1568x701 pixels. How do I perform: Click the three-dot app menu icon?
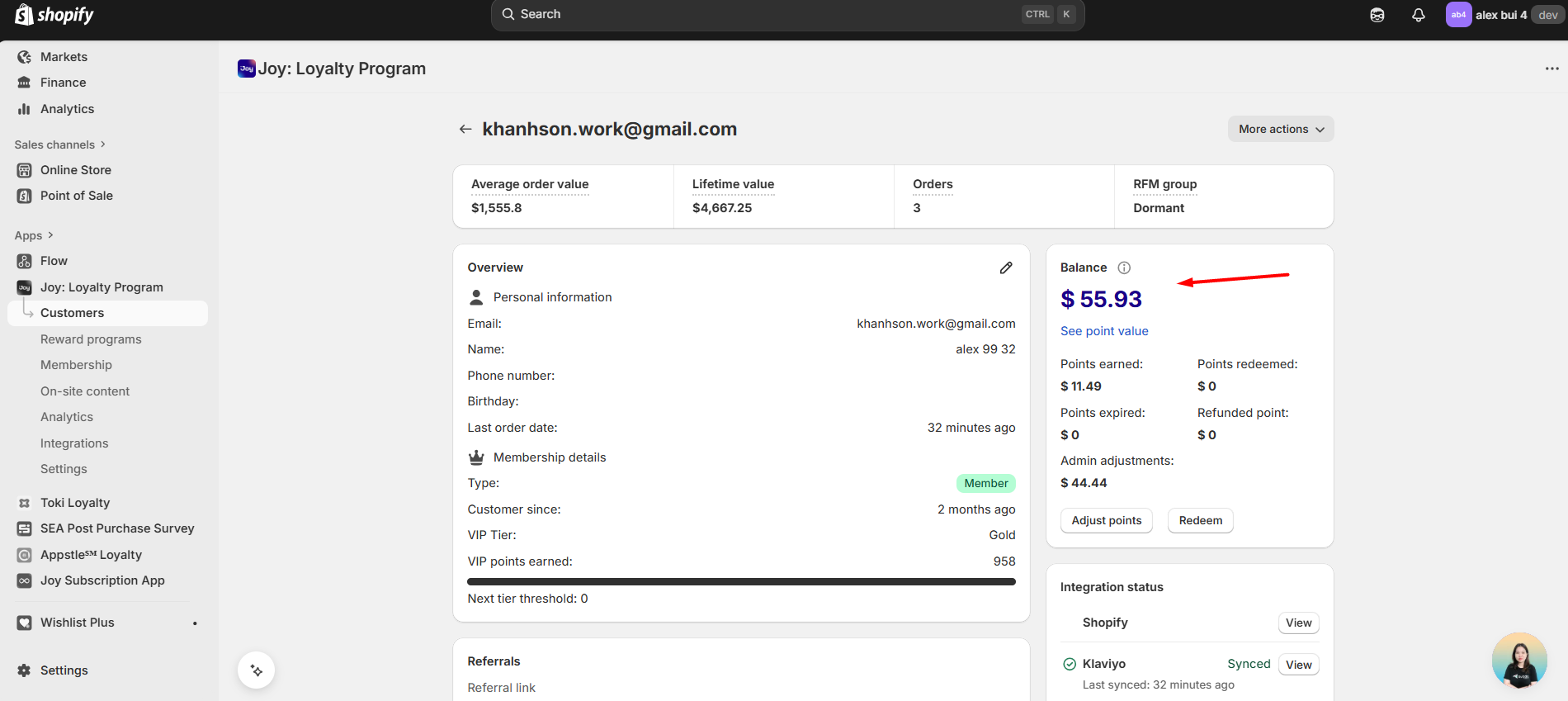[1551, 69]
